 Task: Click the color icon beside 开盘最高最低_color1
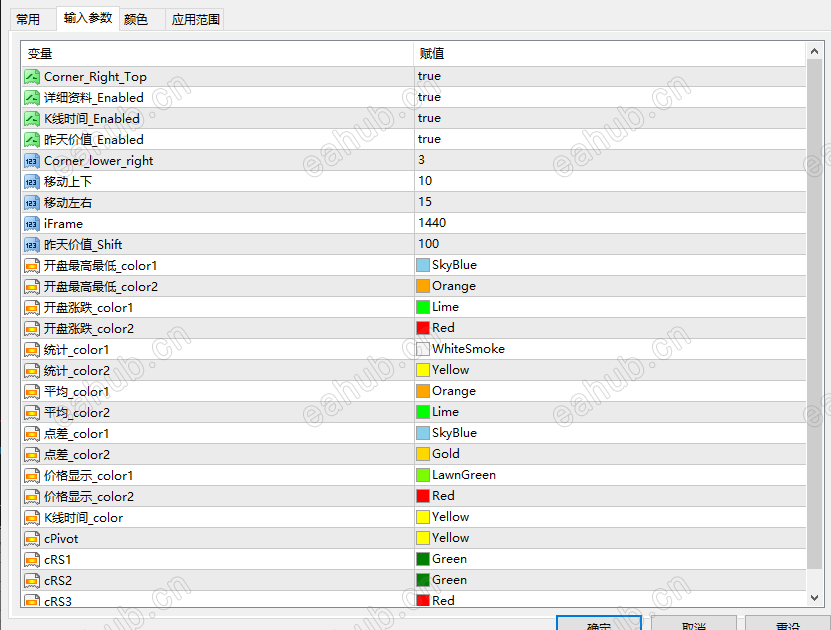point(32,266)
